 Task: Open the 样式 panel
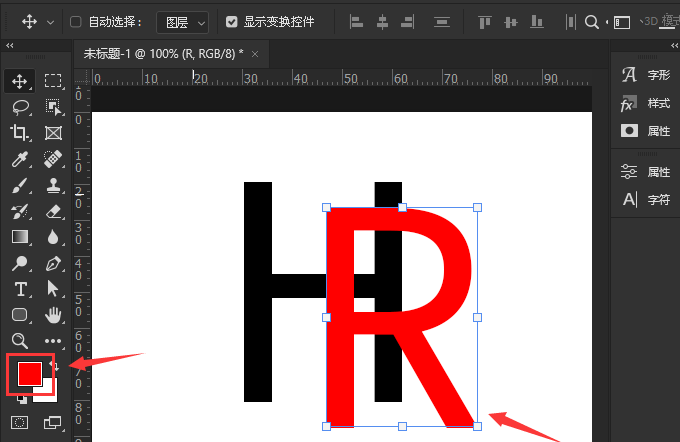coord(646,103)
